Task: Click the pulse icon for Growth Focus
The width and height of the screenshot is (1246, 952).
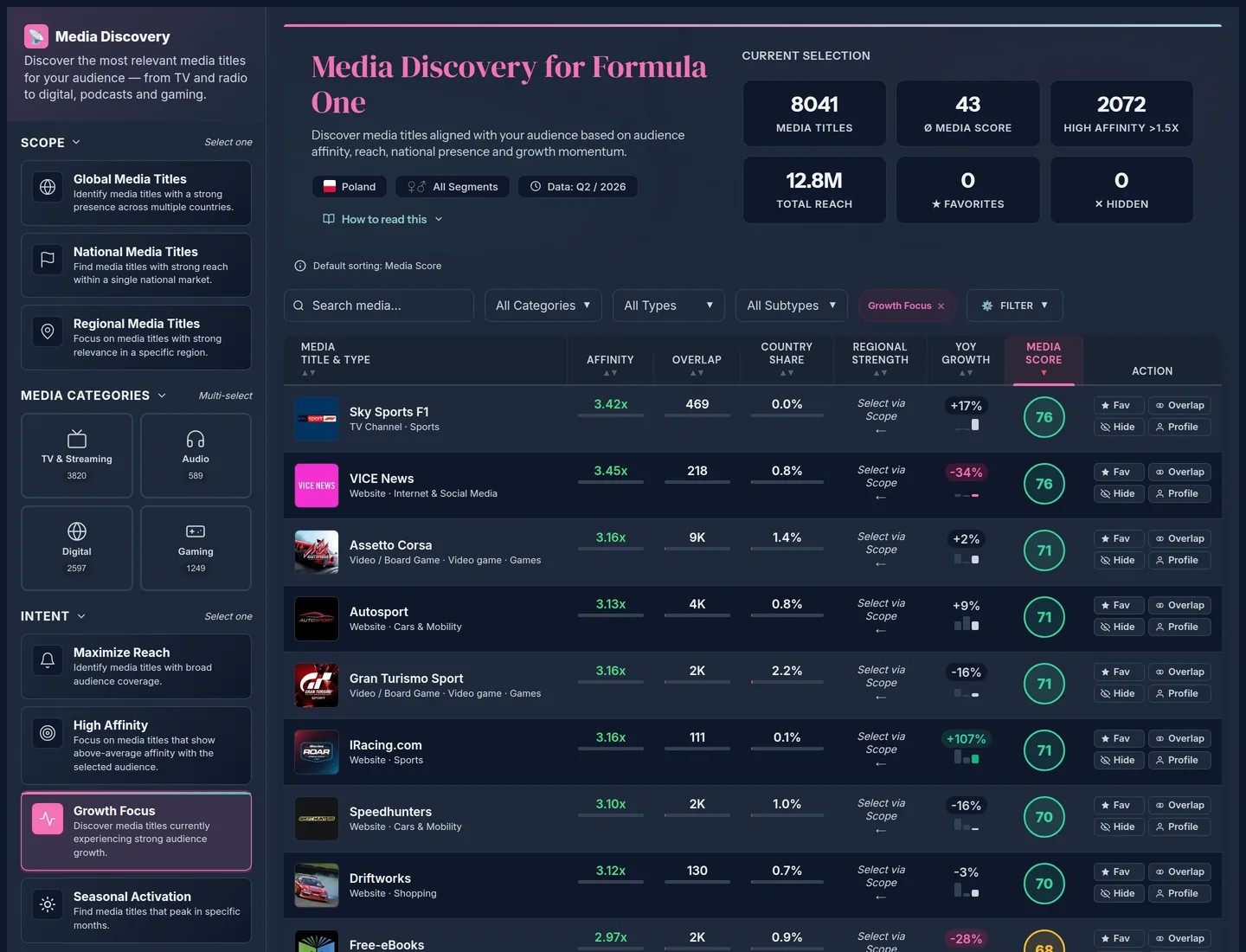Action: pyautogui.click(x=48, y=819)
